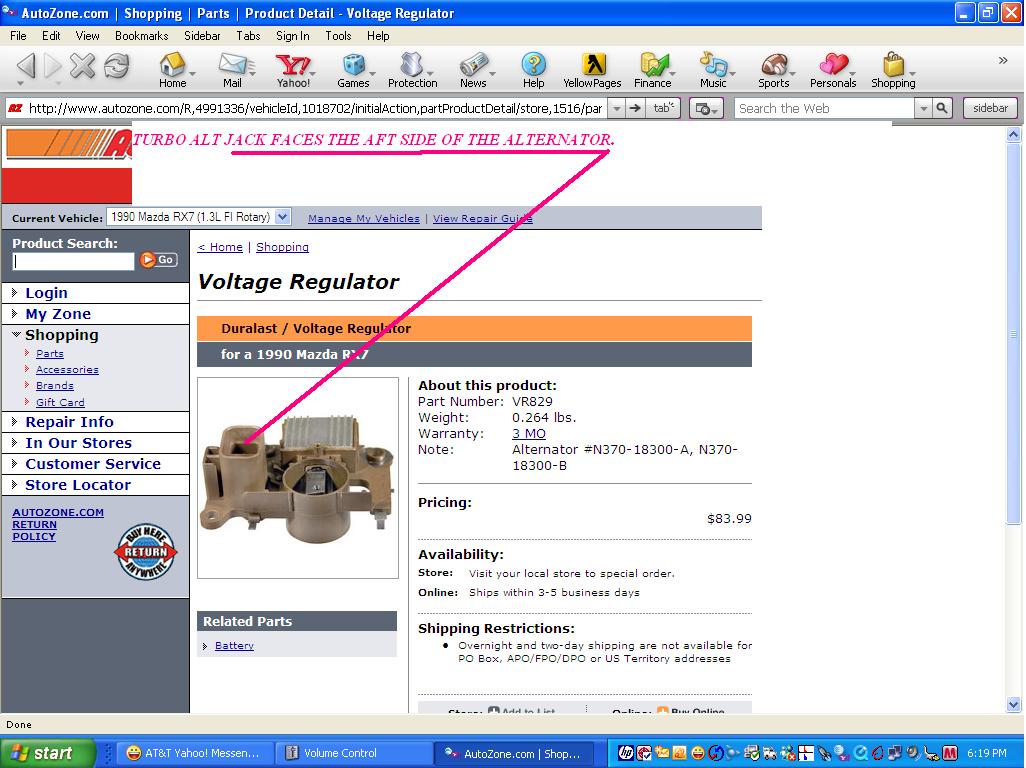Click the View Repair Guide link
The width and height of the screenshot is (1026, 768).
pyautogui.click(x=482, y=218)
